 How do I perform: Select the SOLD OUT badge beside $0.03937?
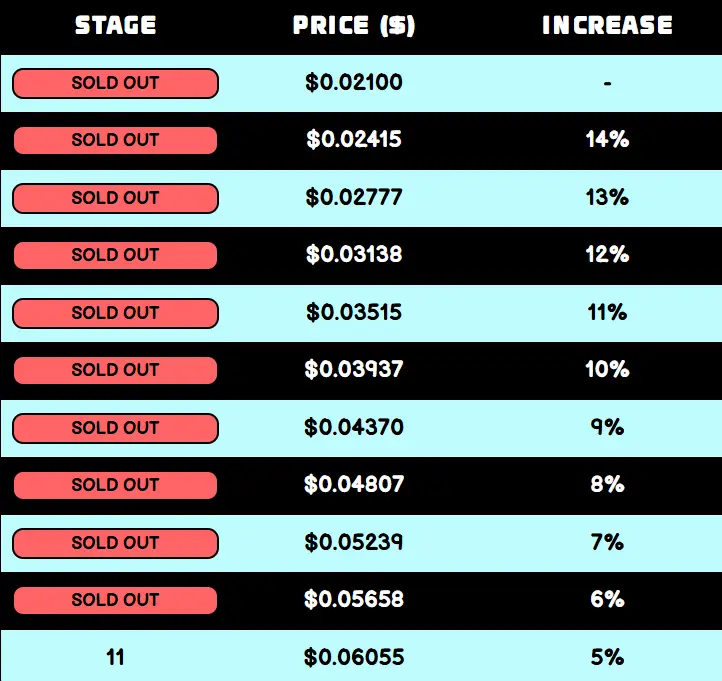point(115,370)
